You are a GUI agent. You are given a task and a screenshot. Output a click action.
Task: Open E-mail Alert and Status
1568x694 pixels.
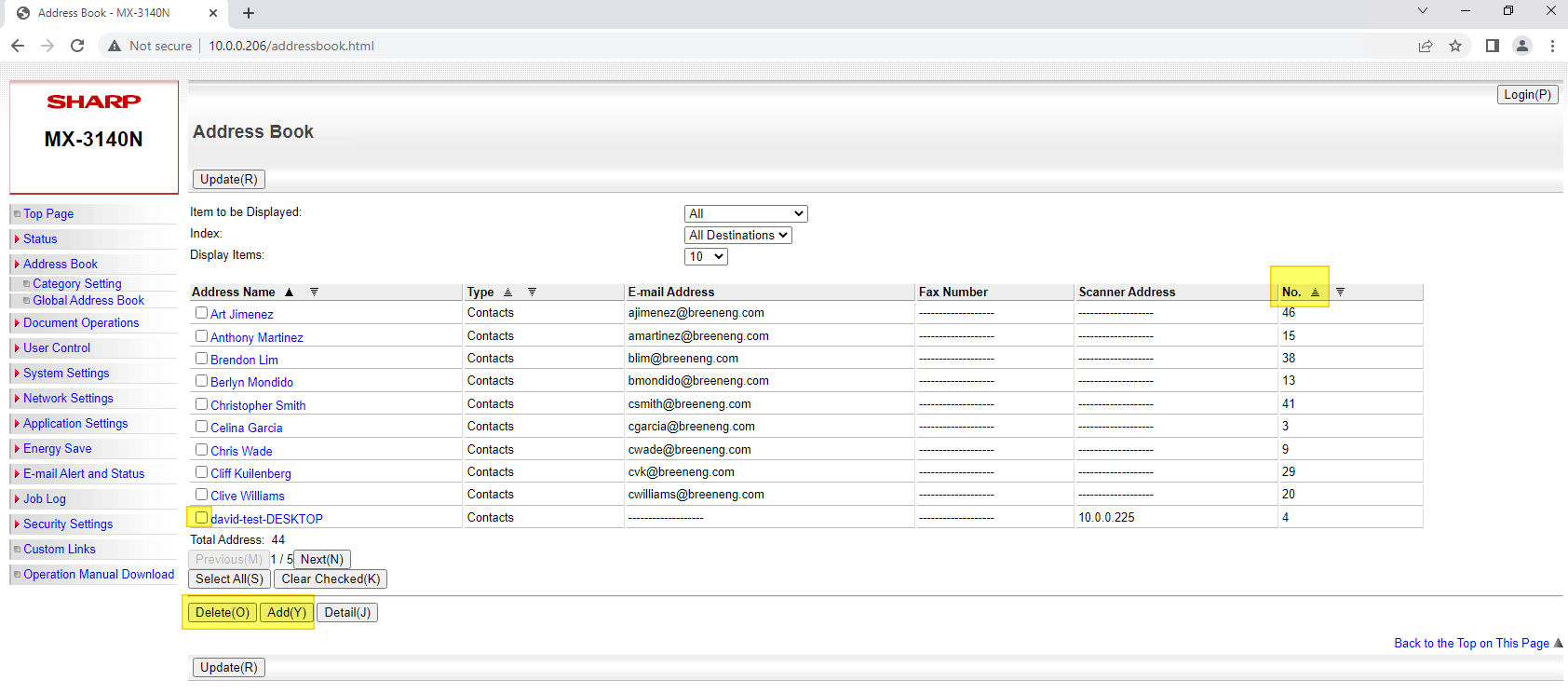click(84, 473)
